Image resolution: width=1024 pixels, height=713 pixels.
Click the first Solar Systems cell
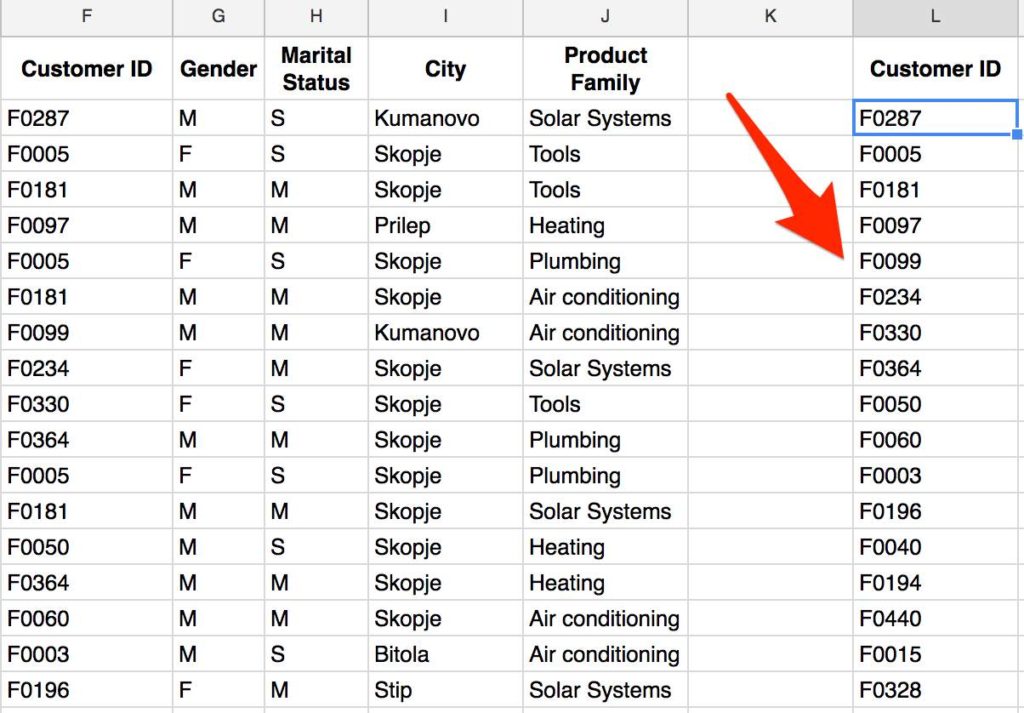(x=600, y=118)
